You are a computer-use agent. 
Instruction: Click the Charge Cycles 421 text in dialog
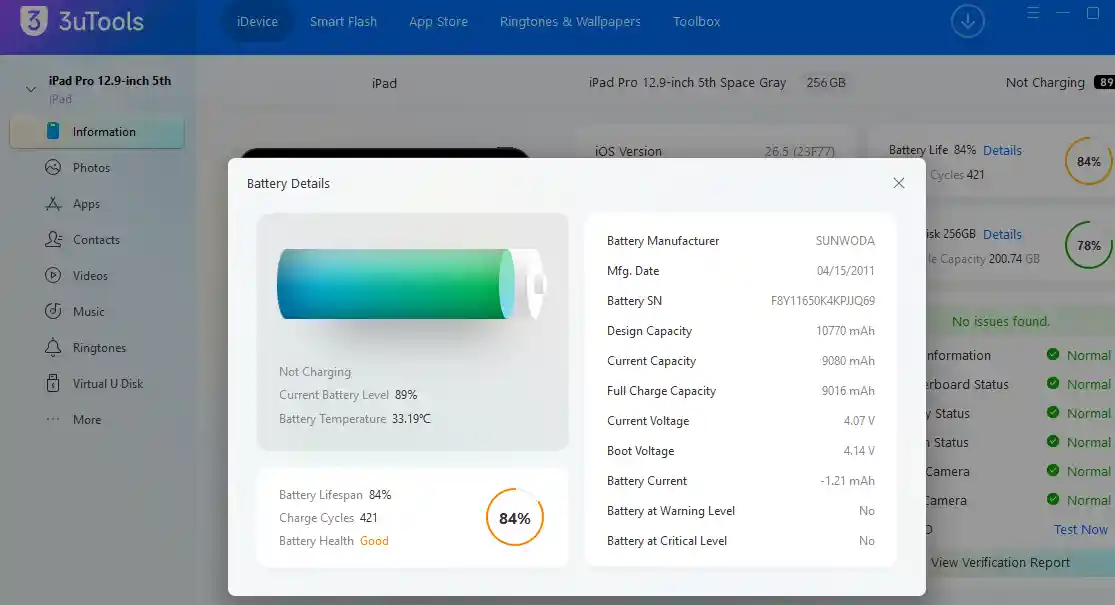[x=328, y=518]
